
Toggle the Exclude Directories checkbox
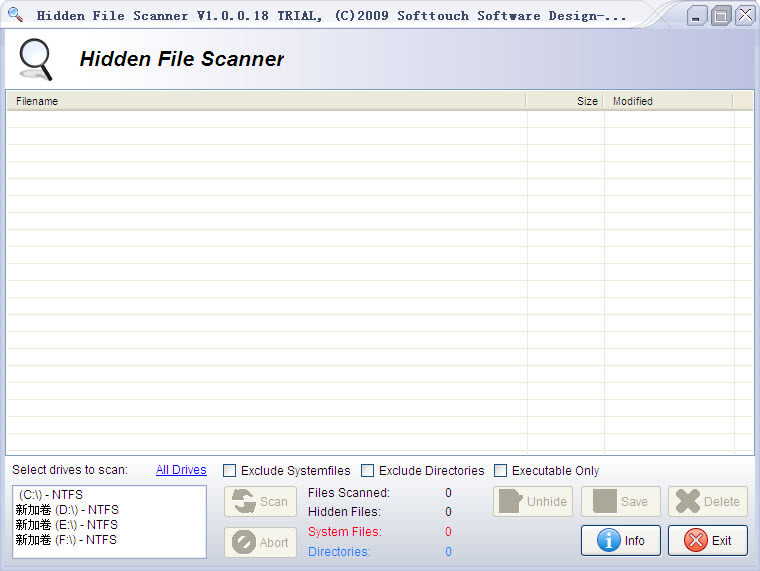[368, 471]
